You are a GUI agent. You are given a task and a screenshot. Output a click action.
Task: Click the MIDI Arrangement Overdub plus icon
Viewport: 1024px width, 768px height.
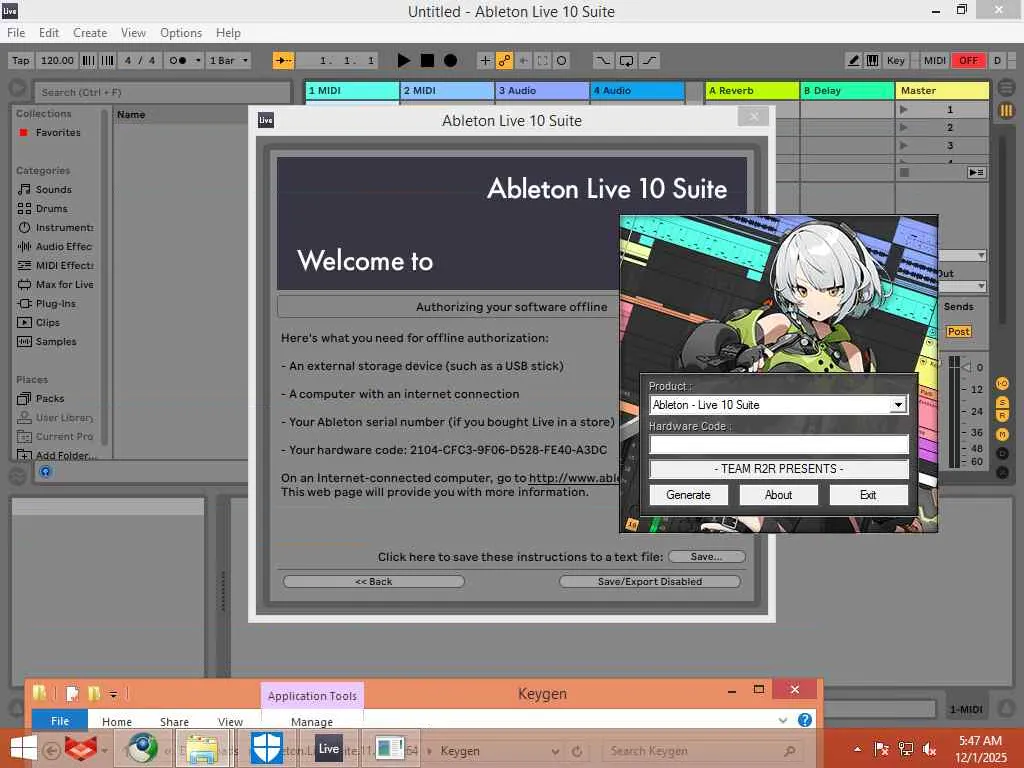pyautogui.click(x=485, y=61)
